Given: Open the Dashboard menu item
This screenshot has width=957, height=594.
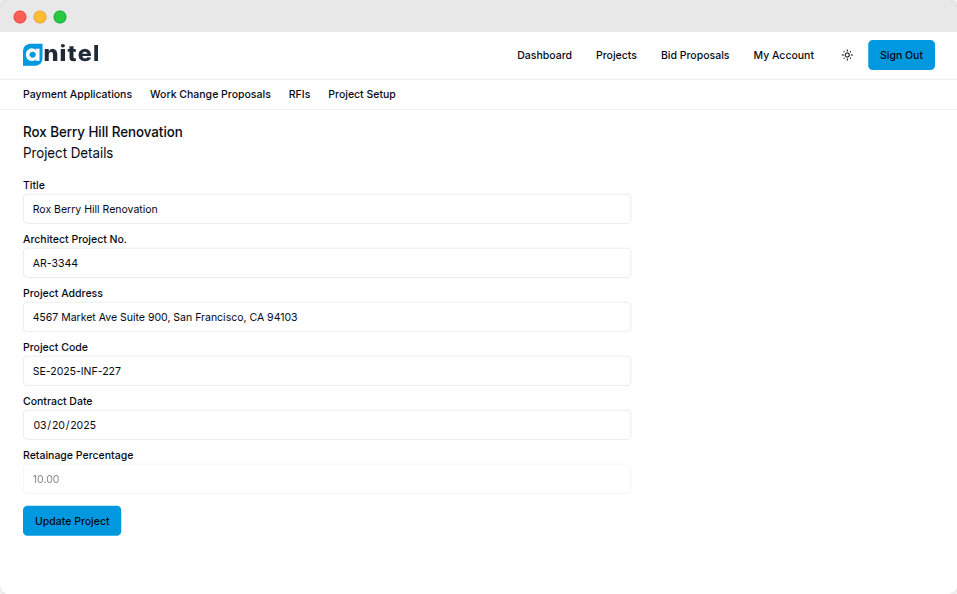Looking at the screenshot, I should click(544, 55).
